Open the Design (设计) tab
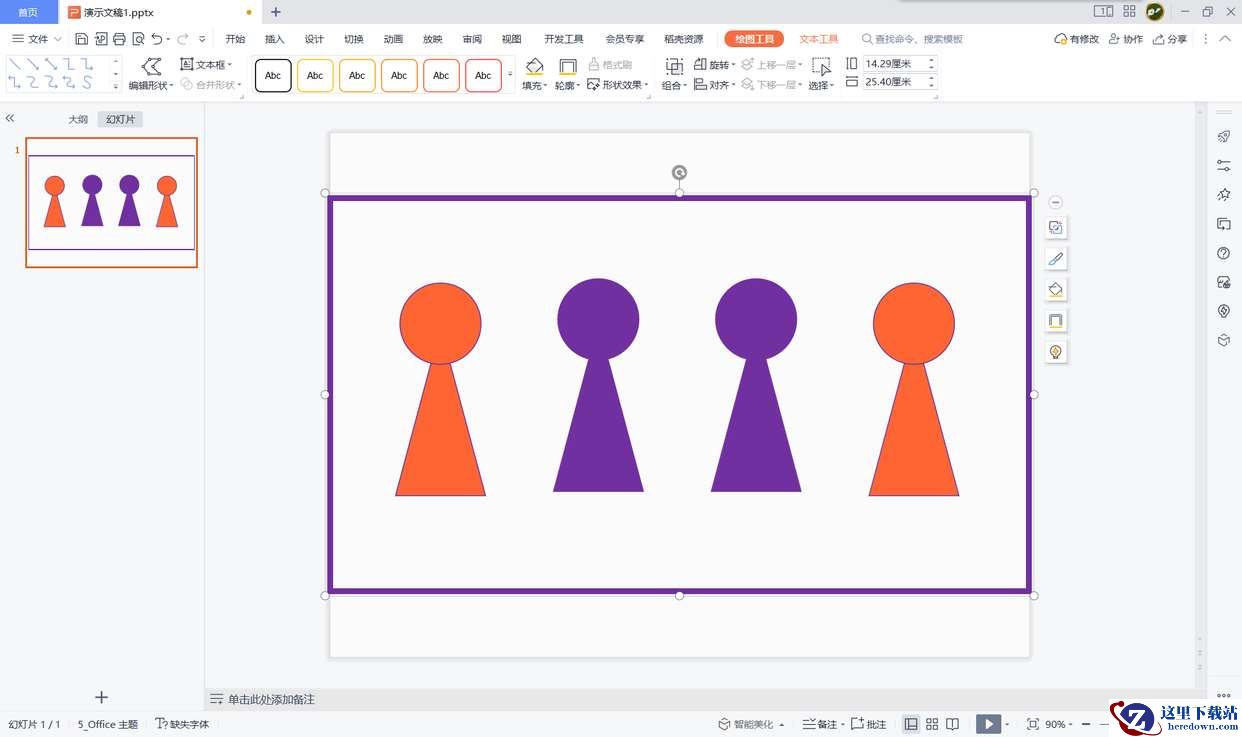1242x737 pixels. coord(314,39)
